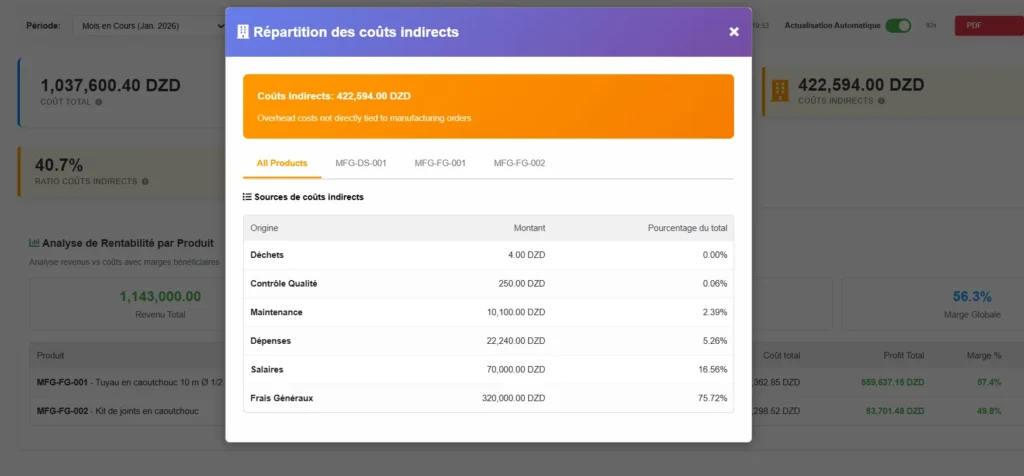The width and height of the screenshot is (1024, 476).
Task: Click the 0.06% percentage value
Action: point(715,283)
